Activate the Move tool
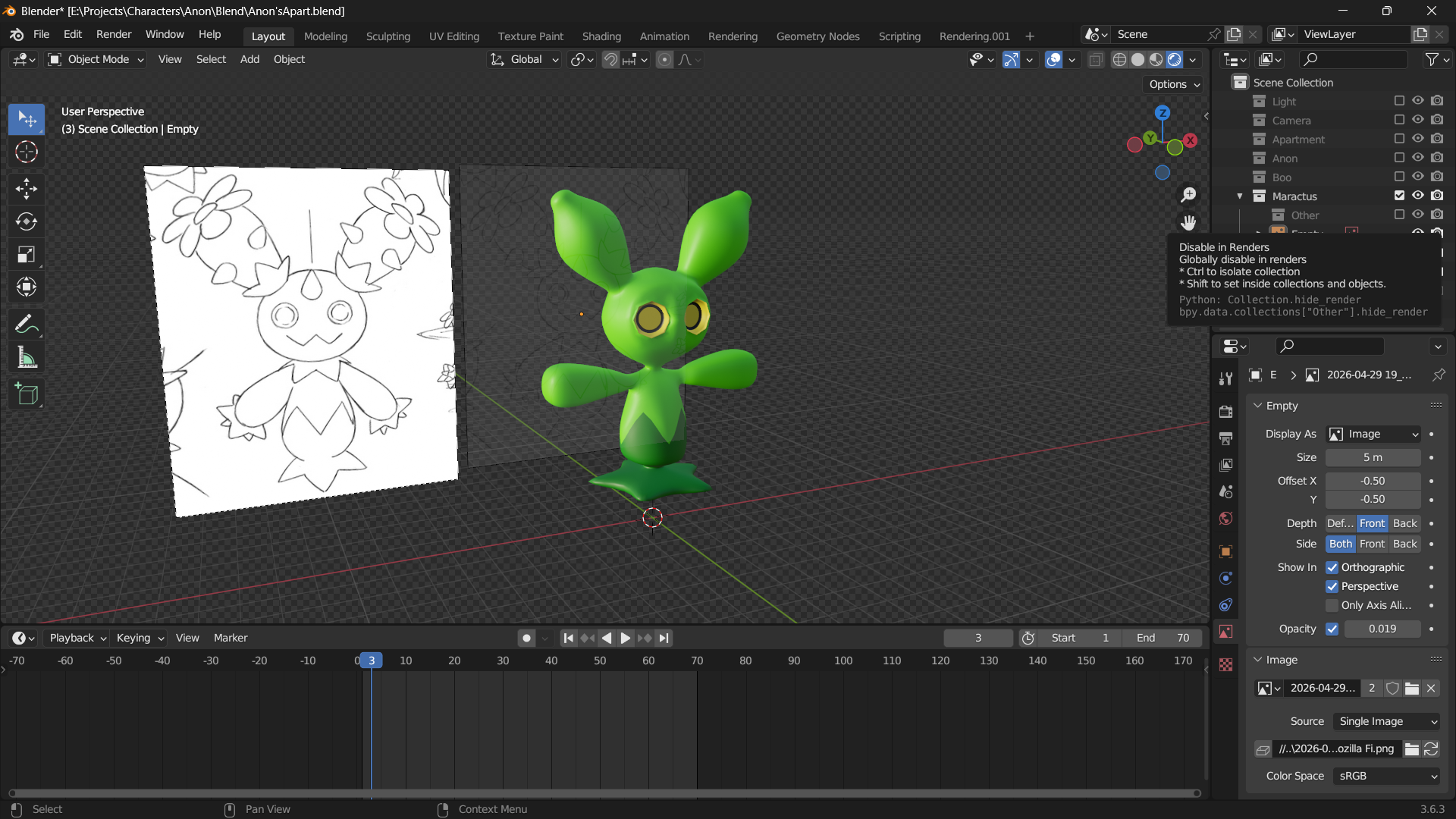 (27, 188)
